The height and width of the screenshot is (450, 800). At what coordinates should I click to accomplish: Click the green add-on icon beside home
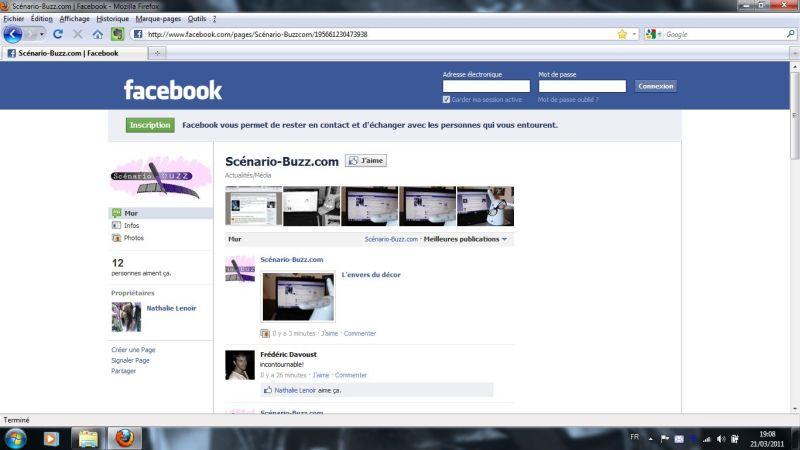pyautogui.click(x=118, y=34)
